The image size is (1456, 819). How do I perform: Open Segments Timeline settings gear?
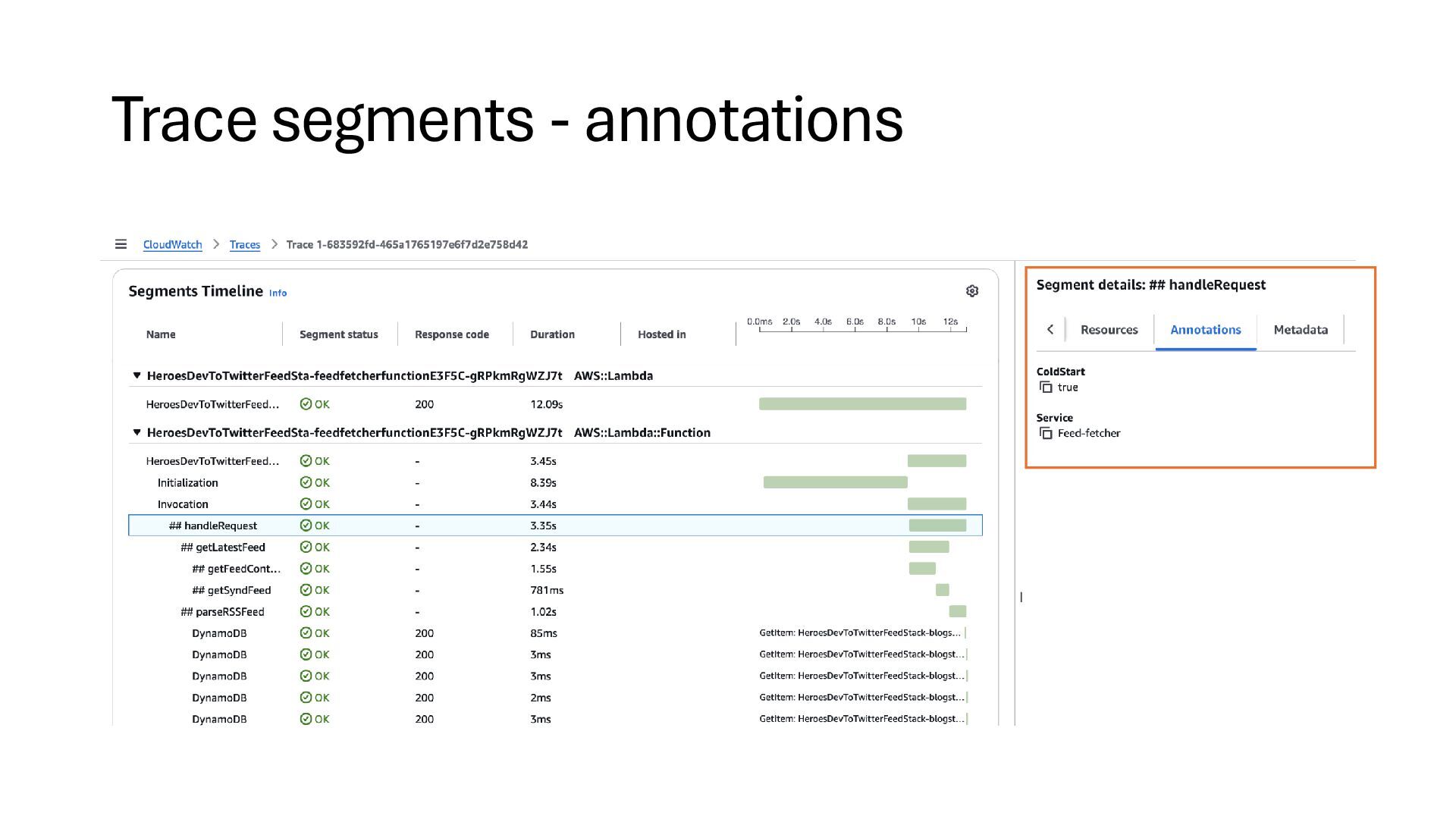[972, 291]
